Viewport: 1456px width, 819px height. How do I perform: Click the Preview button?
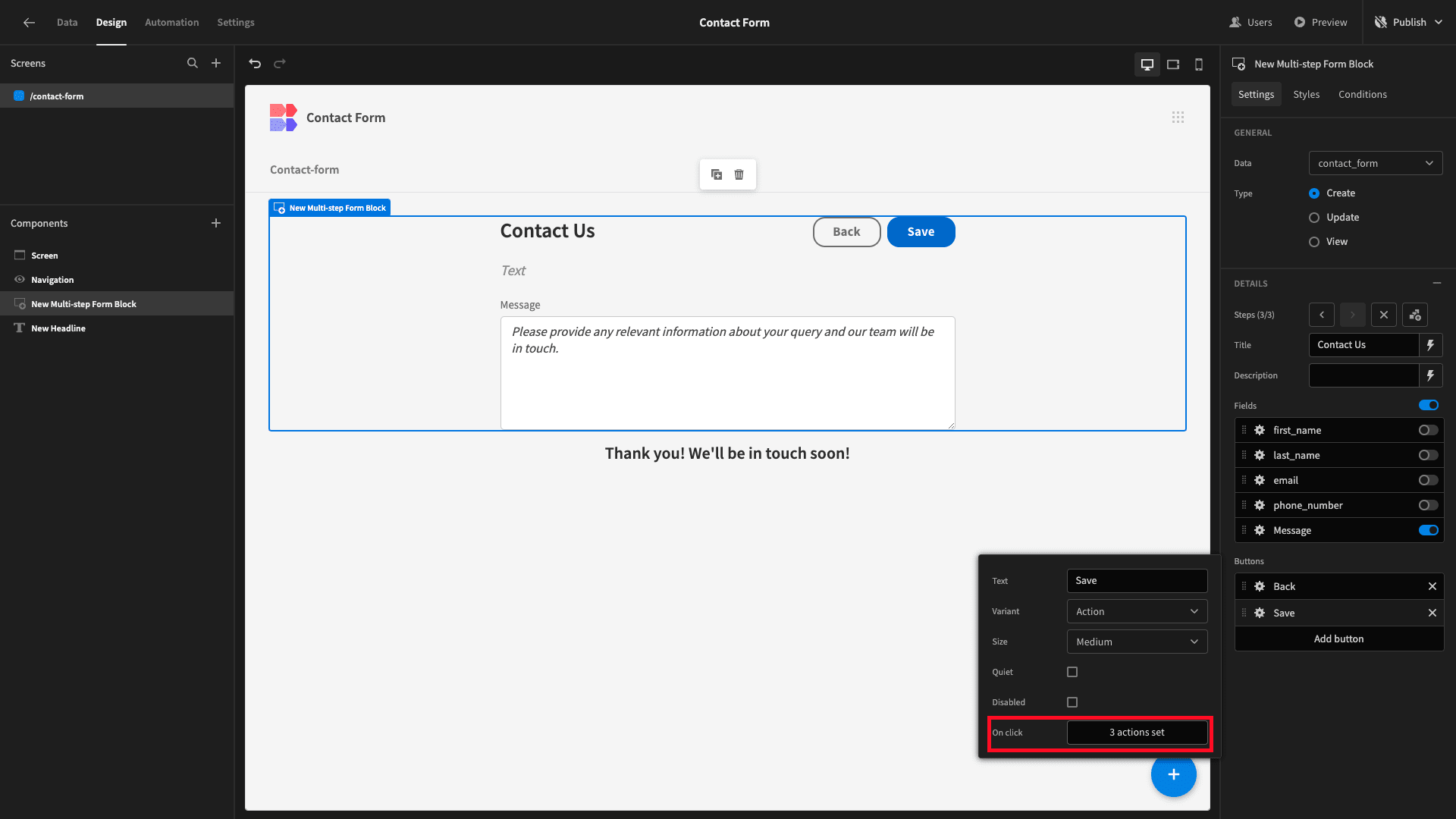pyautogui.click(x=1321, y=23)
